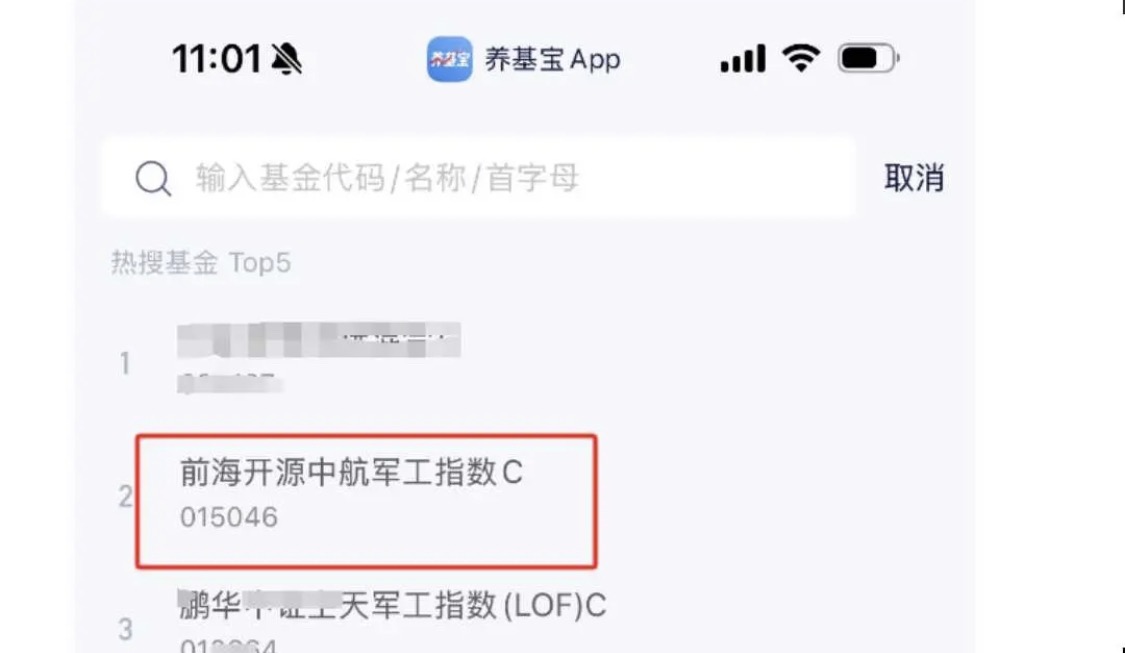Tap the cellular signal bars icon
This screenshot has width=1125, height=653.
click(743, 59)
